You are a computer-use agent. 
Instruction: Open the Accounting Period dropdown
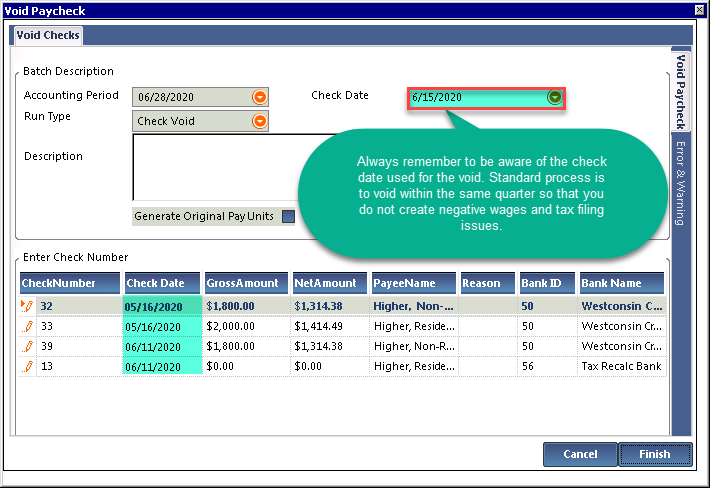click(260, 97)
